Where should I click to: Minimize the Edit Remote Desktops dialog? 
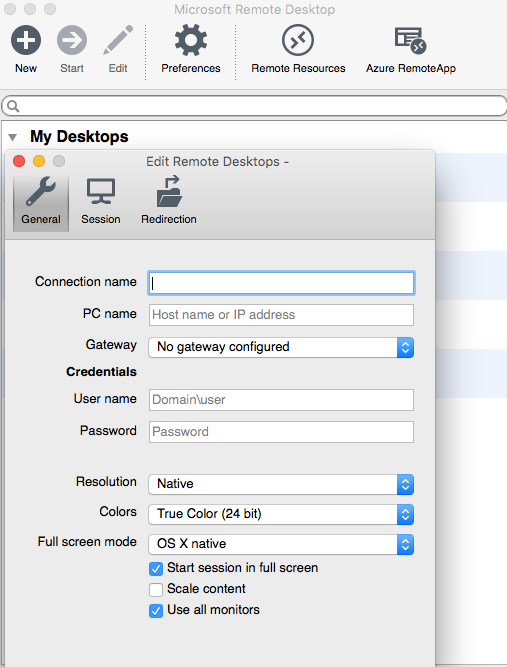coord(39,161)
